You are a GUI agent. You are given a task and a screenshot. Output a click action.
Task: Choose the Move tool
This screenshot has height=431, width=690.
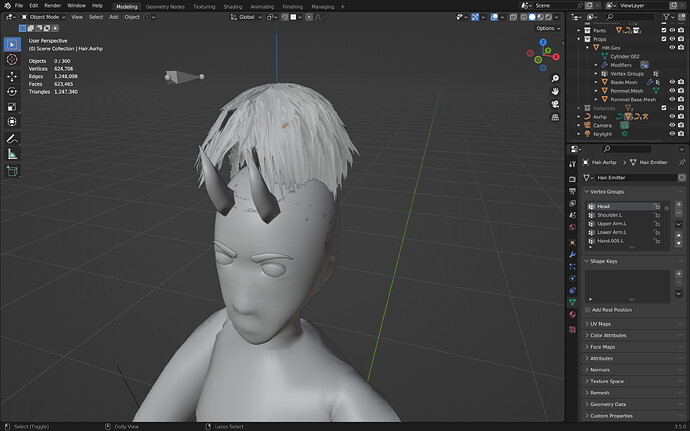(12, 77)
